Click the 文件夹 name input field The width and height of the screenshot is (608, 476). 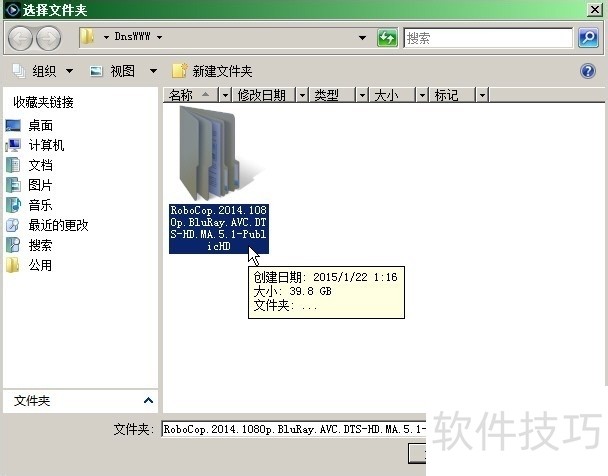pyautogui.click(x=294, y=429)
